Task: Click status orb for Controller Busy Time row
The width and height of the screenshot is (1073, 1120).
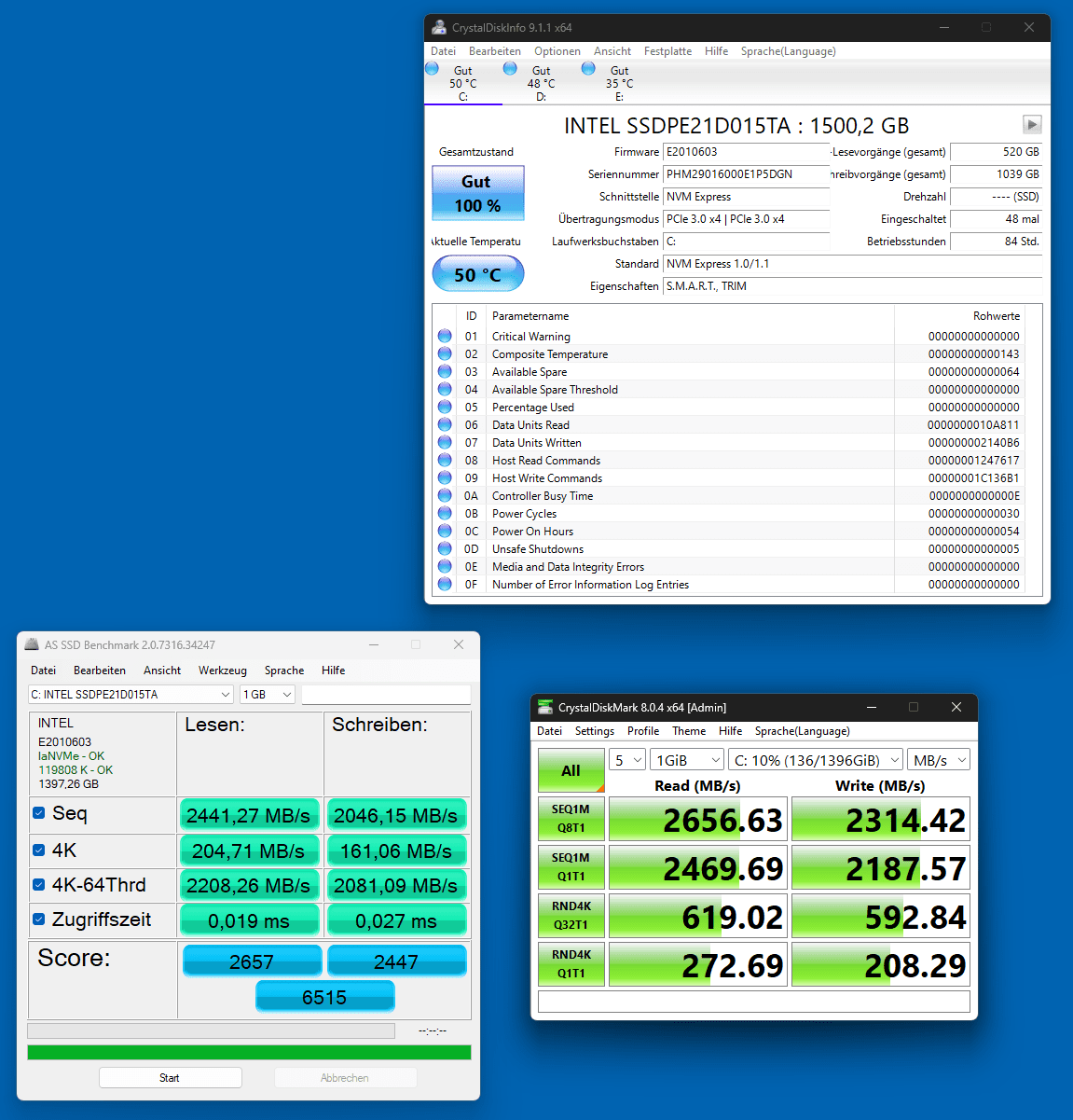Action: tap(445, 495)
